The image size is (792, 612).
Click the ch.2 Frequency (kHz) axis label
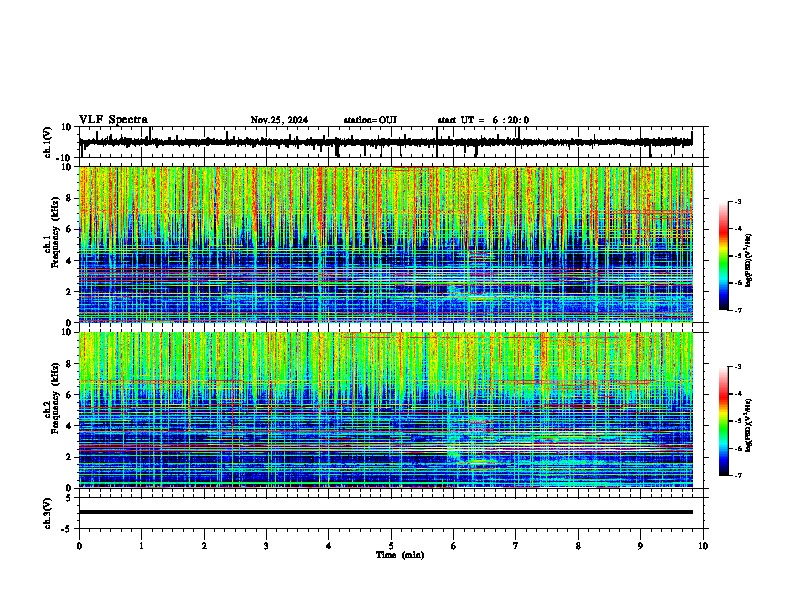point(54,398)
